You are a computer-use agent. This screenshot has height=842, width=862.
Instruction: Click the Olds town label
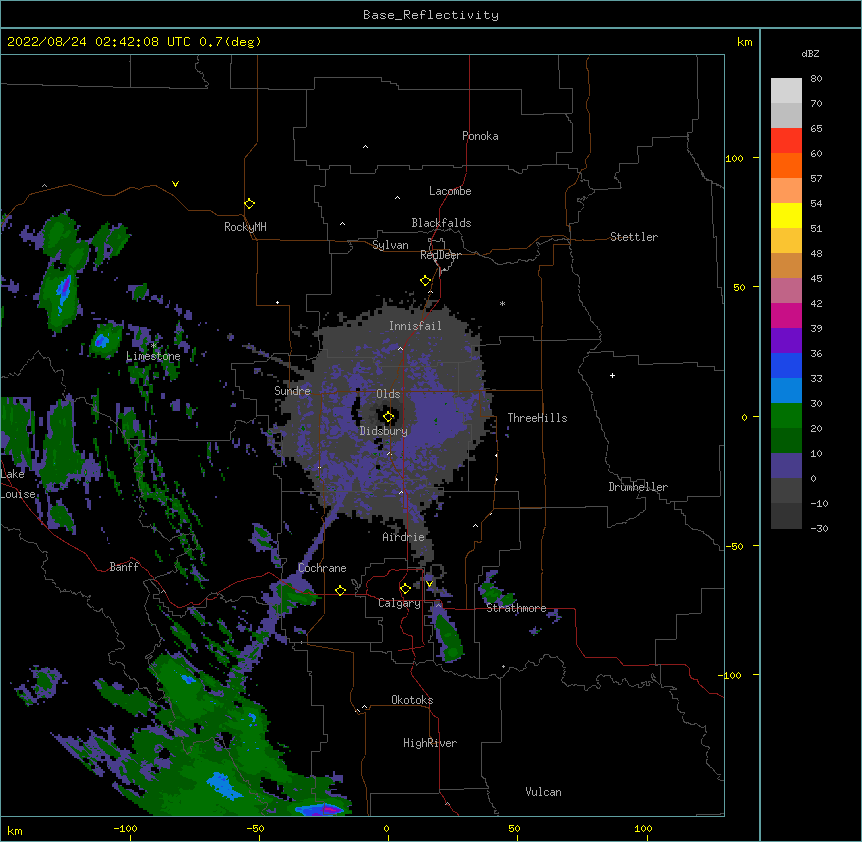[x=388, y=394]
